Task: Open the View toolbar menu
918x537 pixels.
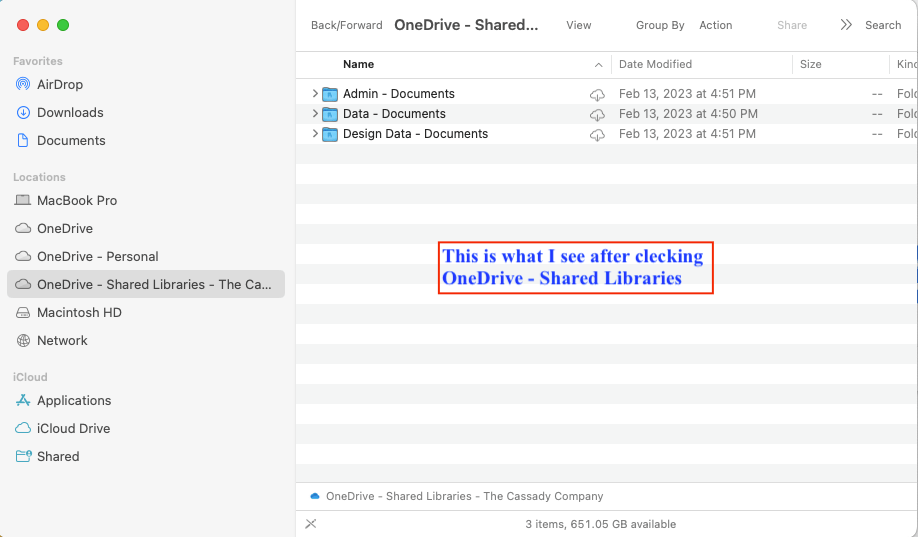Action: pyautogui.click(x=578, y=25)
